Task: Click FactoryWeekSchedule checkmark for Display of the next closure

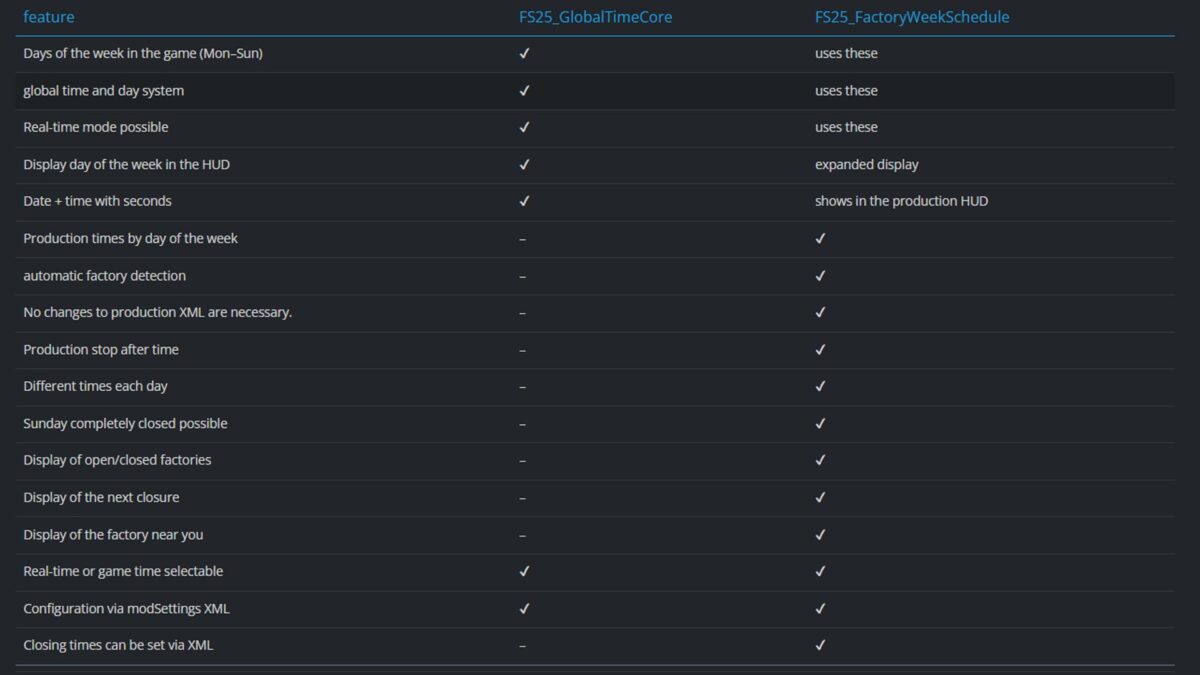Action: (820, 498)
